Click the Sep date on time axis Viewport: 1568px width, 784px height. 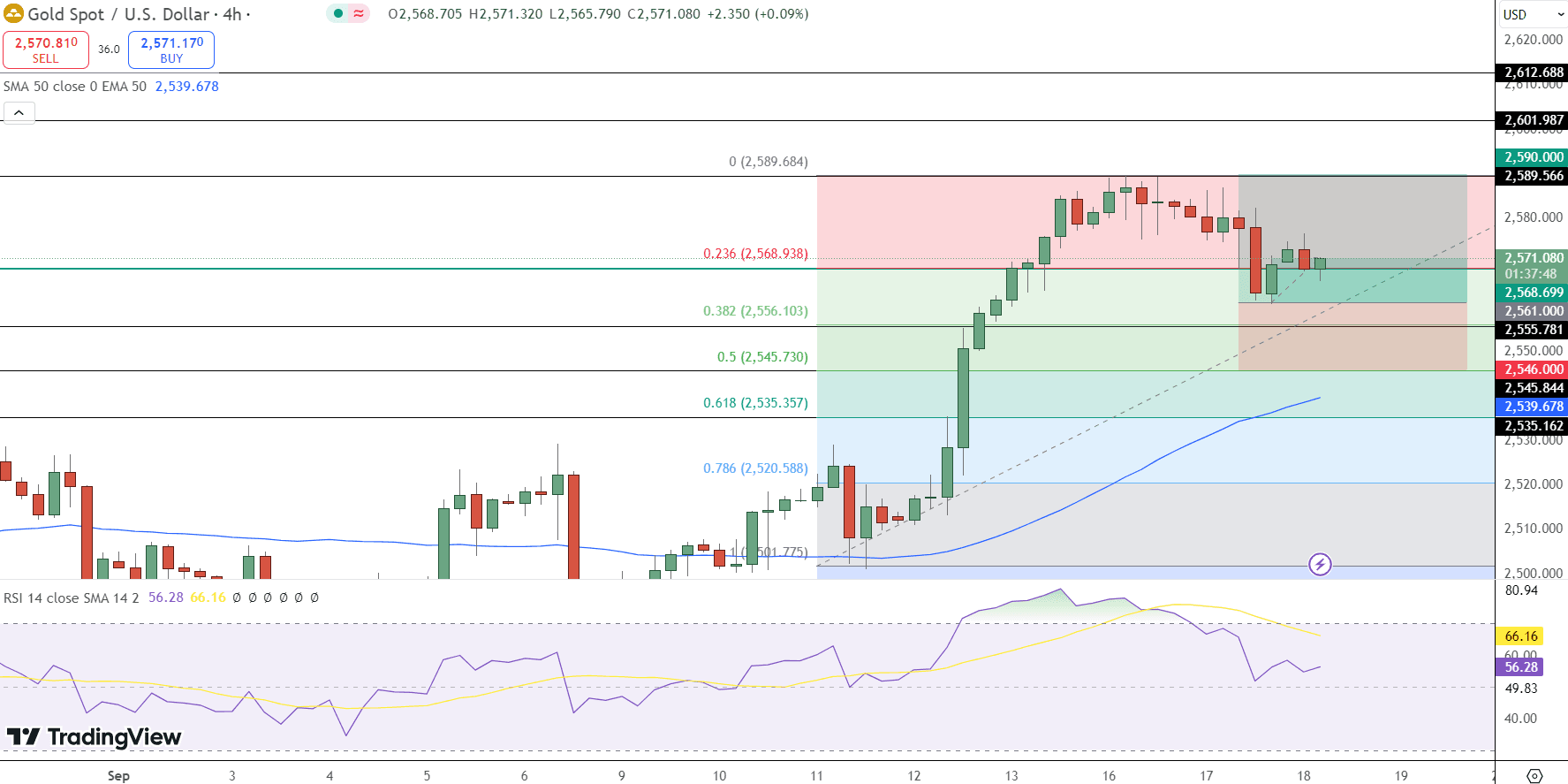(118, 776)
